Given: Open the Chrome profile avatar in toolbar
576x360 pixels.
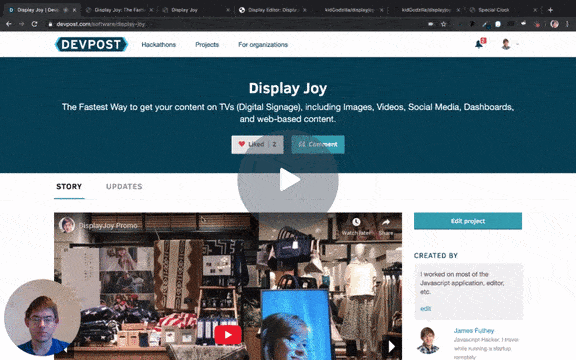Looking at the screenshot, I should coord(554,24).
